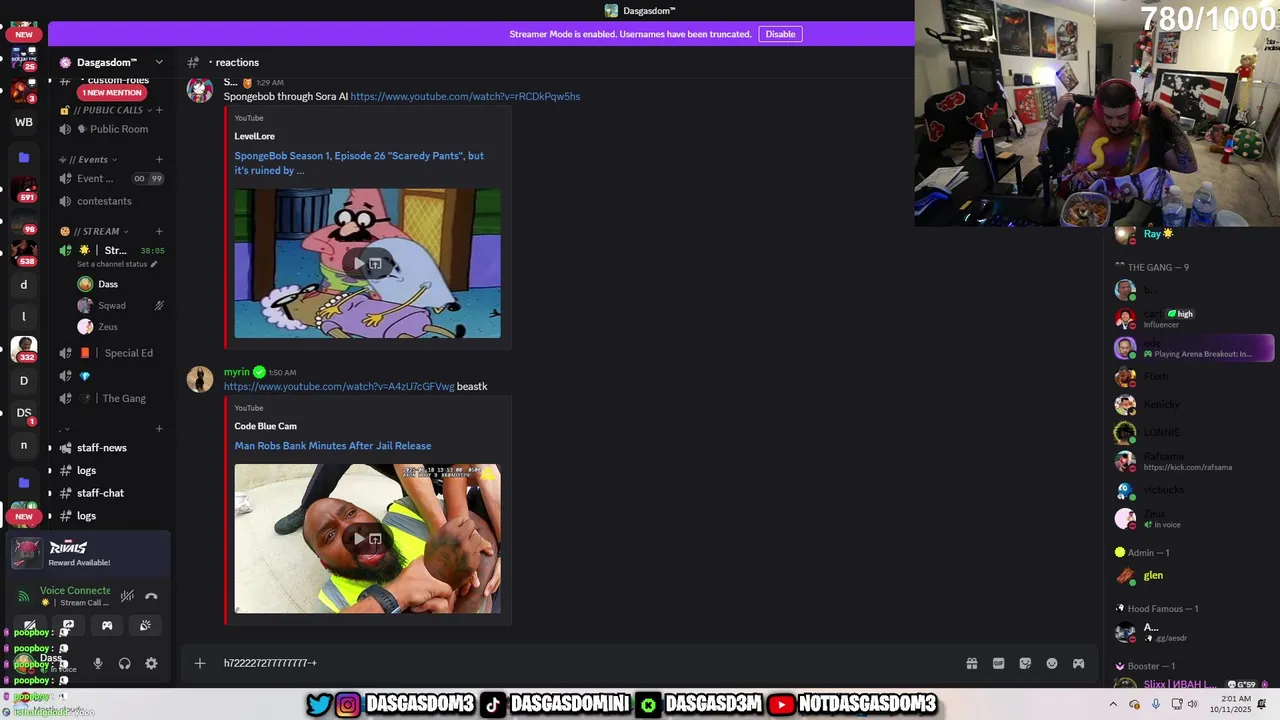Open the sticker picker
The height and width of the screenshot is (720, 1280).
(1025, 663)
